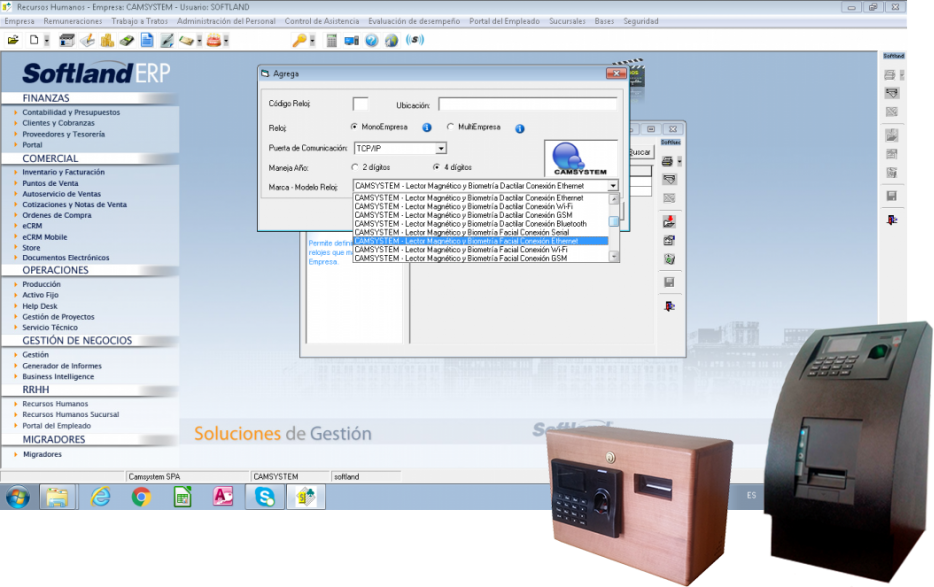This screenshot has width=934, height=587.
Task: Click the green cash bills toolbar icon
Action: click(127, 40)
